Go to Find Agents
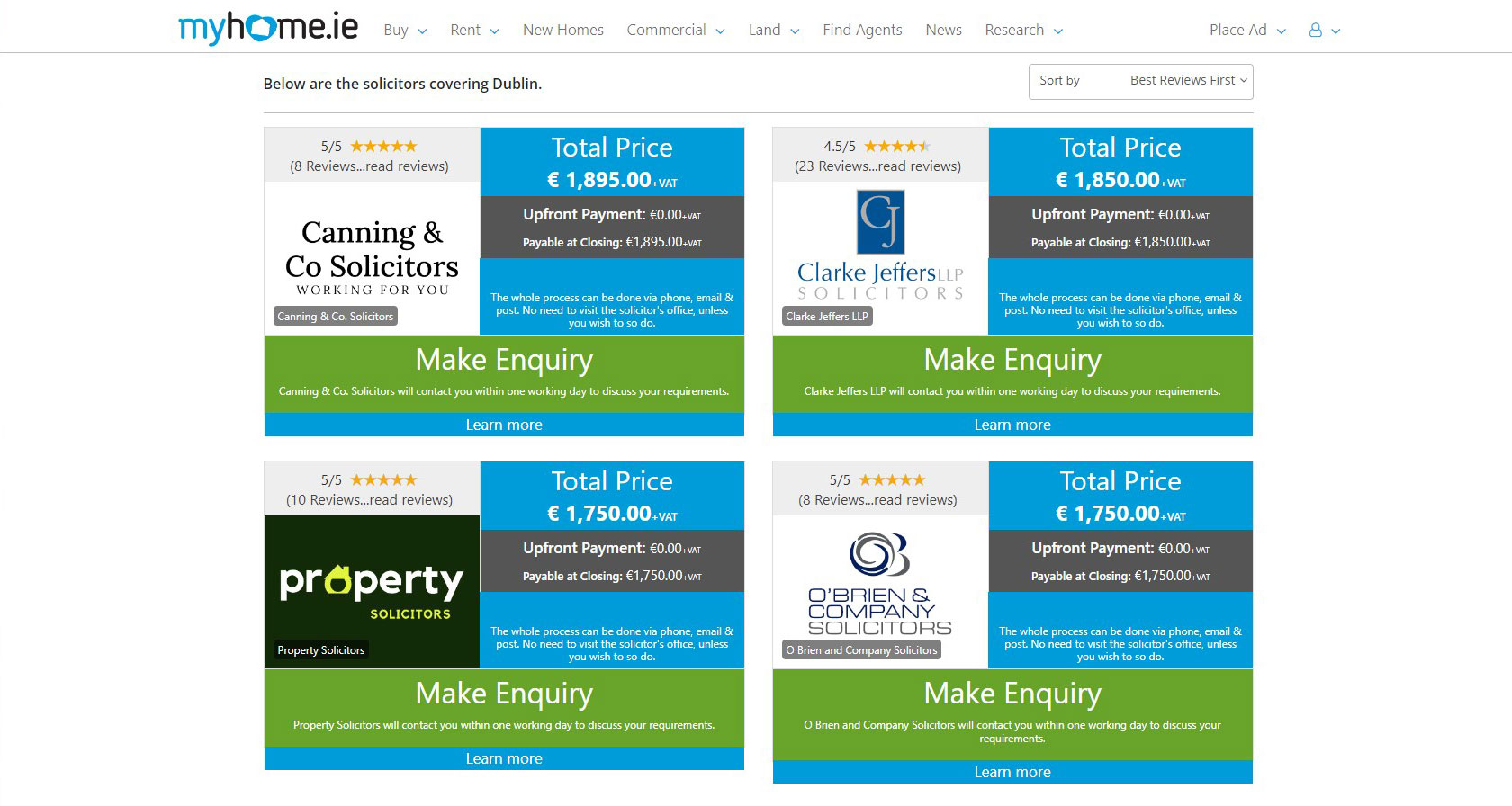This screenshot has height=806, width=1512. tap(862, 30)
